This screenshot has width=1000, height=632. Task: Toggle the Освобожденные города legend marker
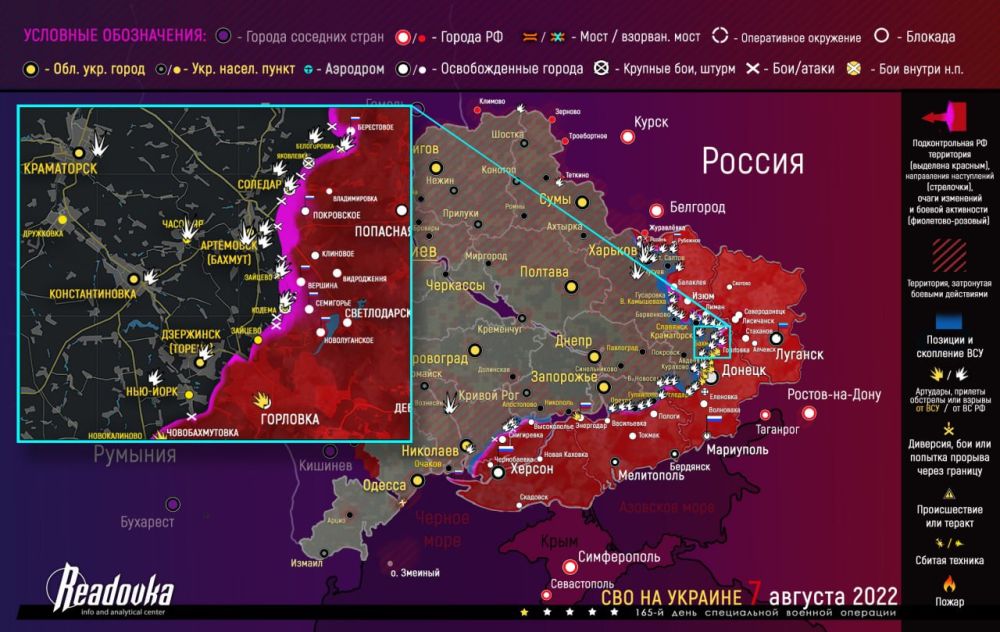402,71
